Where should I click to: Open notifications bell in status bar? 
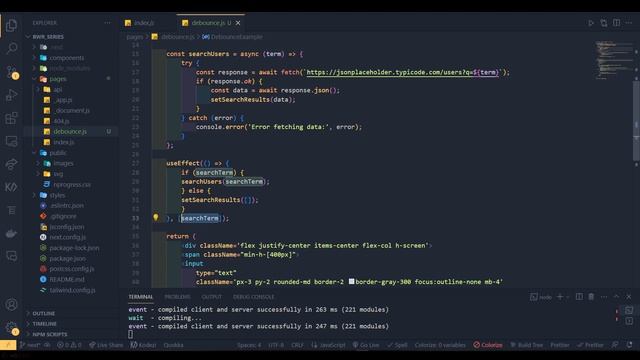click(630, 345)
